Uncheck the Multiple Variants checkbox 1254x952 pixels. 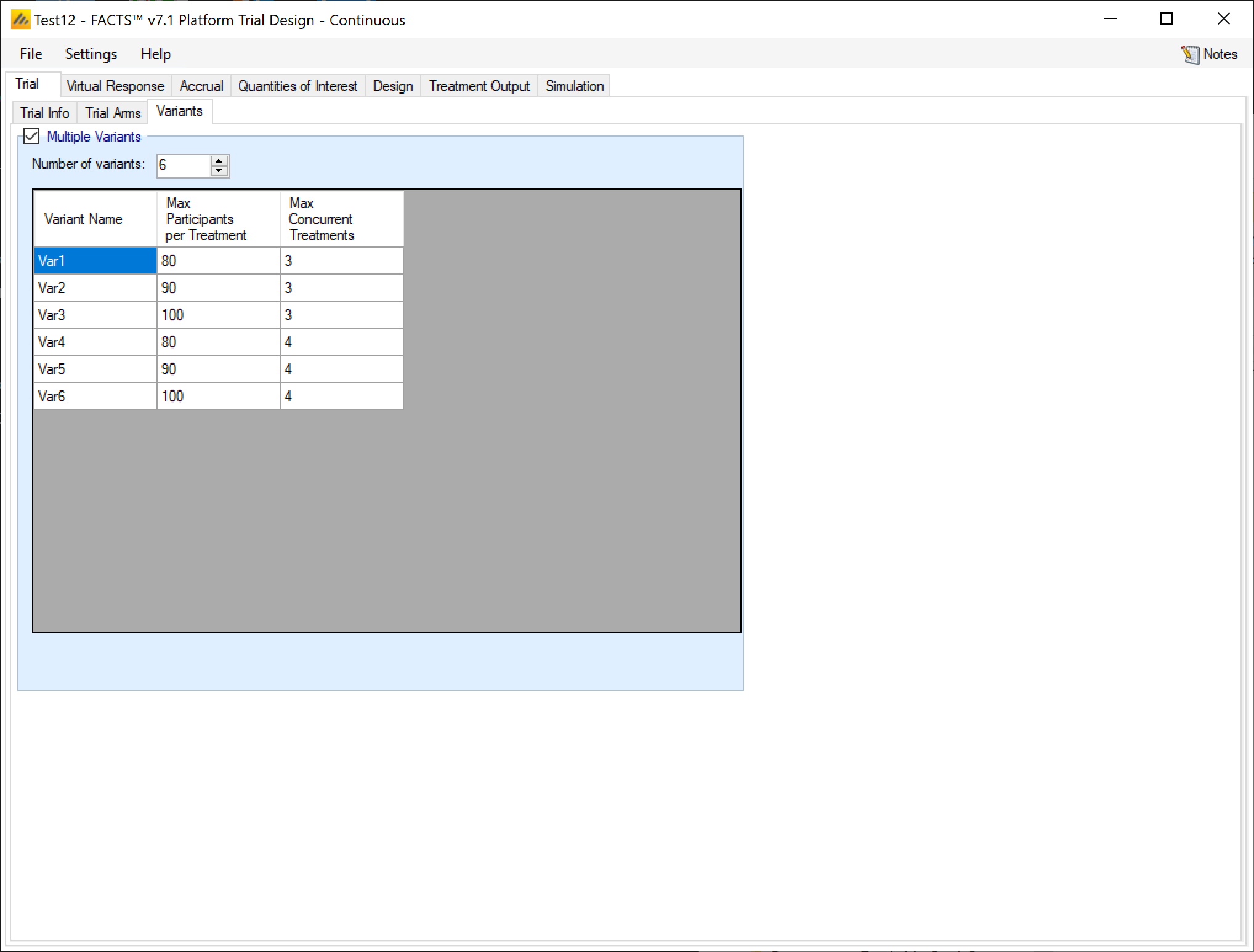[31, 136]
